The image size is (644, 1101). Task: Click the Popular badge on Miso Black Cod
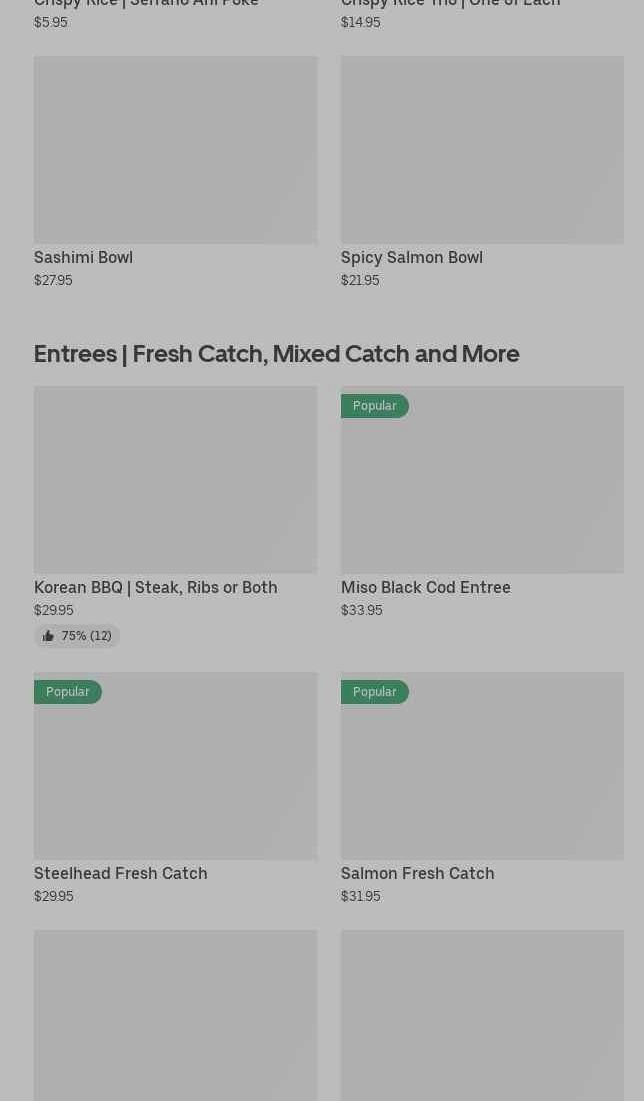[375, 406]
